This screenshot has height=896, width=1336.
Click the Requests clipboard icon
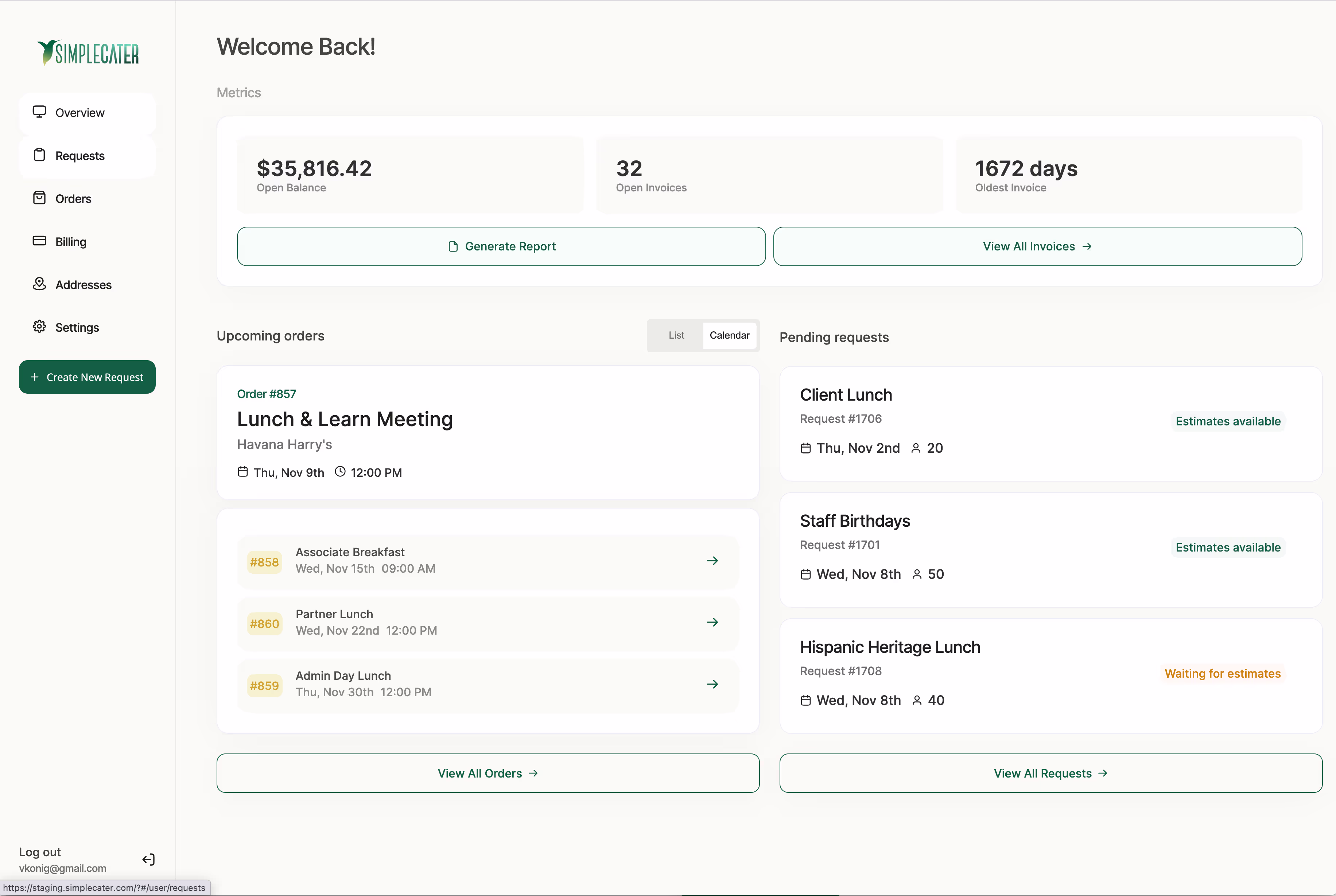(x=39, y=155)
